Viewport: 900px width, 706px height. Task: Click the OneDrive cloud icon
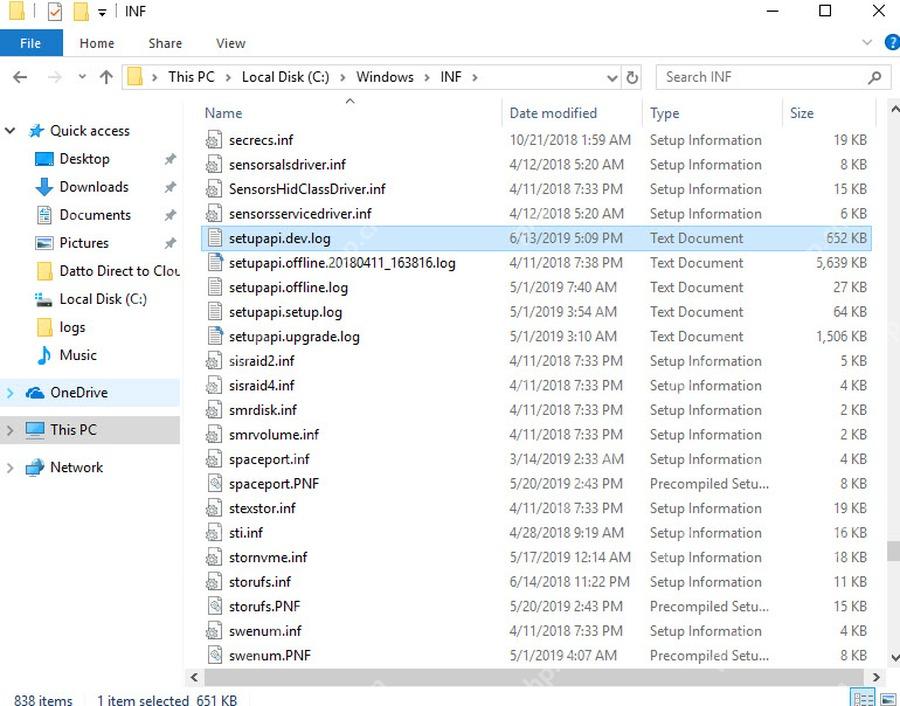pyautogui.click(x=35, y=393)
